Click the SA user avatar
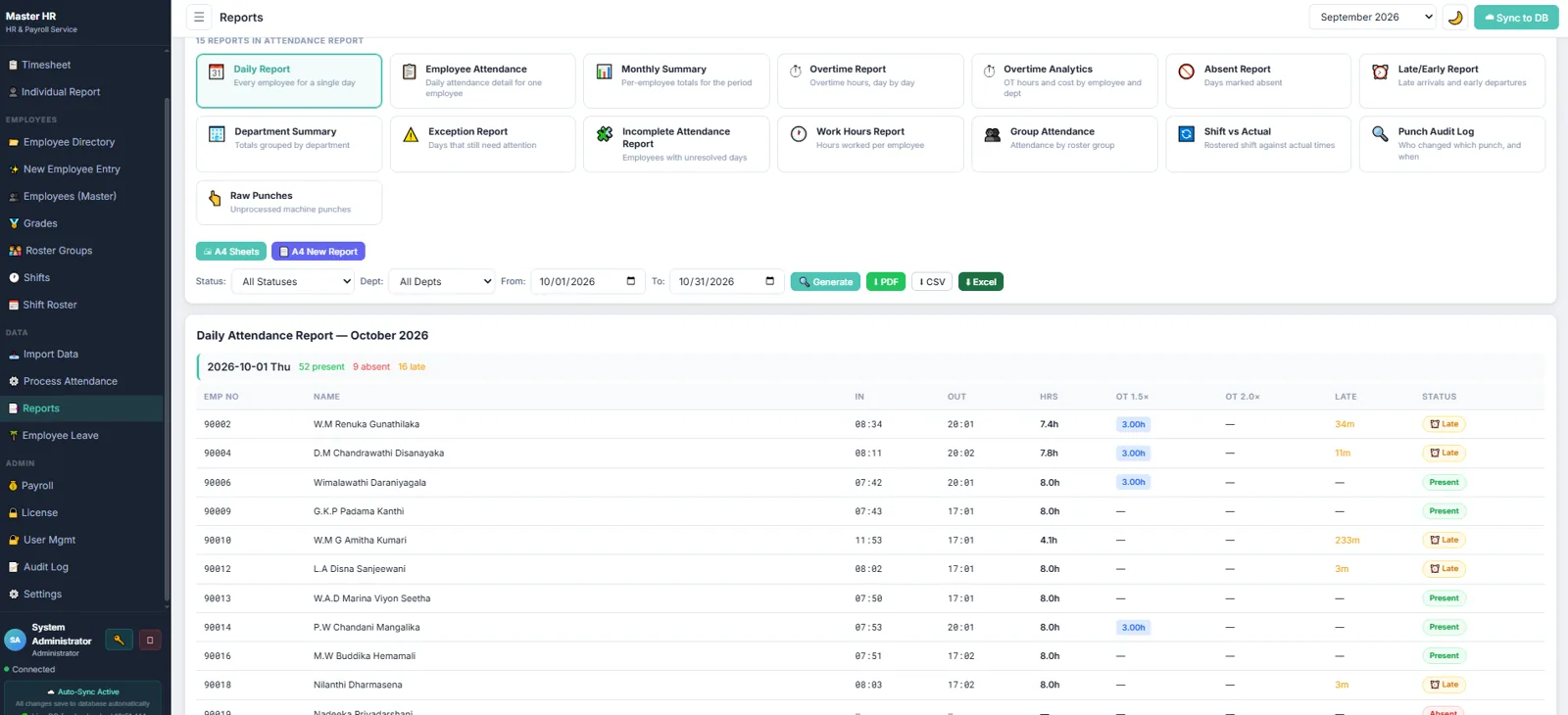 (x=15, y=640)
